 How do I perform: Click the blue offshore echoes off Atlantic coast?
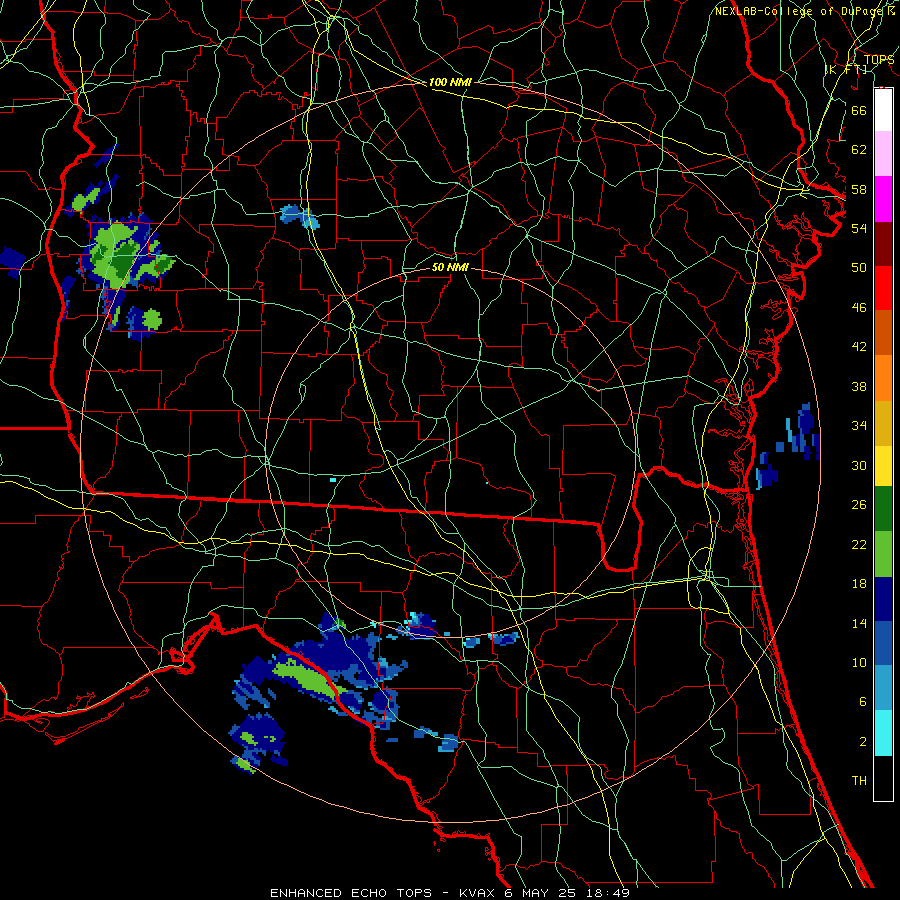[790, 445]
